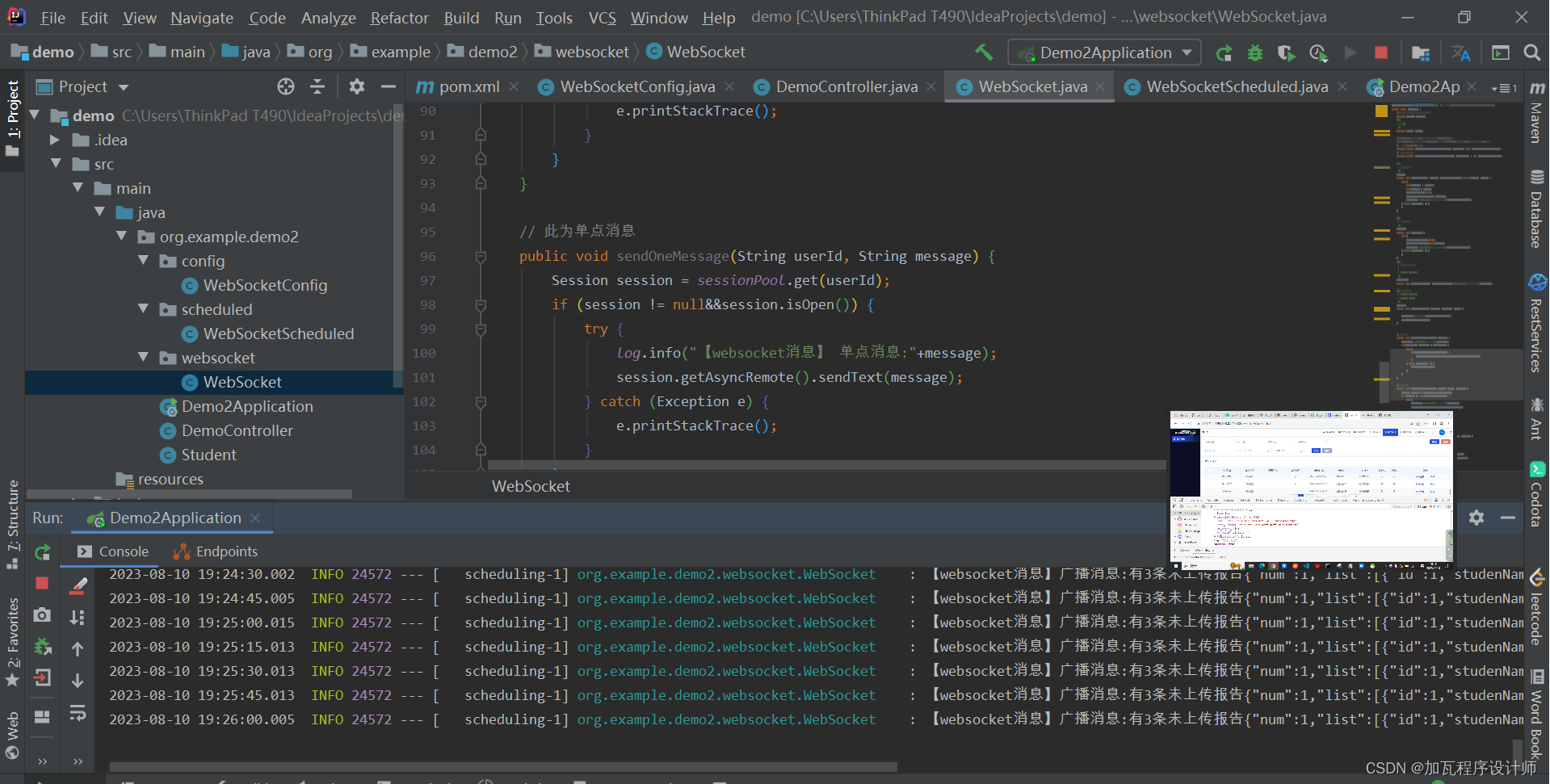Open Search Everywhere magnifier icon

(x=1531, y=53)
